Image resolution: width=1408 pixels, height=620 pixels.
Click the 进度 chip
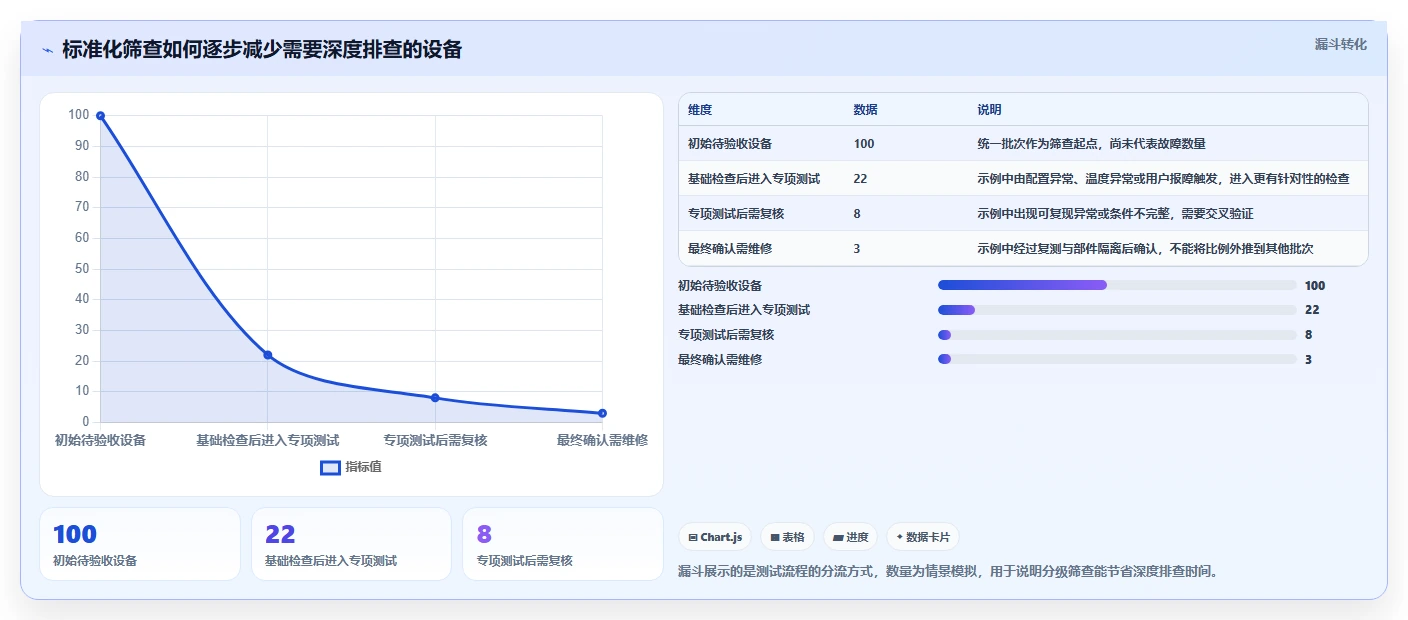(850, 537)
